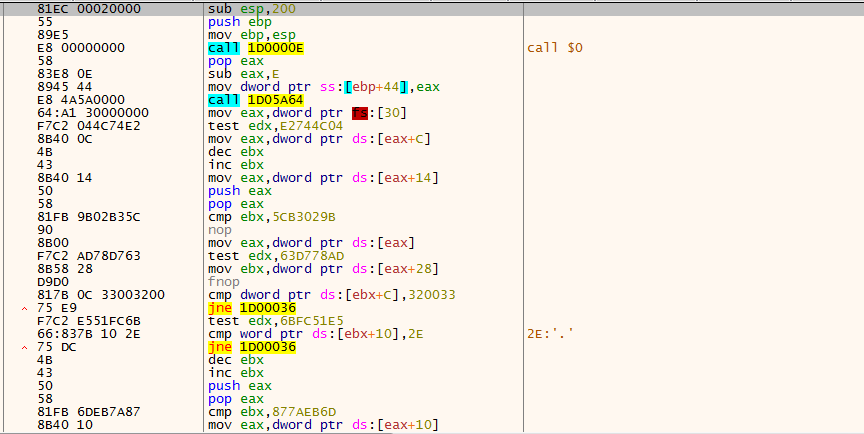The image size is (864, 434).
Task: Select 'jne 1D00036' on the 75 DC row
Action: coord(252,347)
